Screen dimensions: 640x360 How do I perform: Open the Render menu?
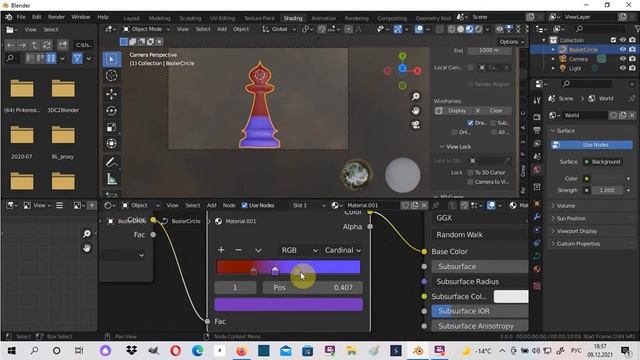point(56,17)
